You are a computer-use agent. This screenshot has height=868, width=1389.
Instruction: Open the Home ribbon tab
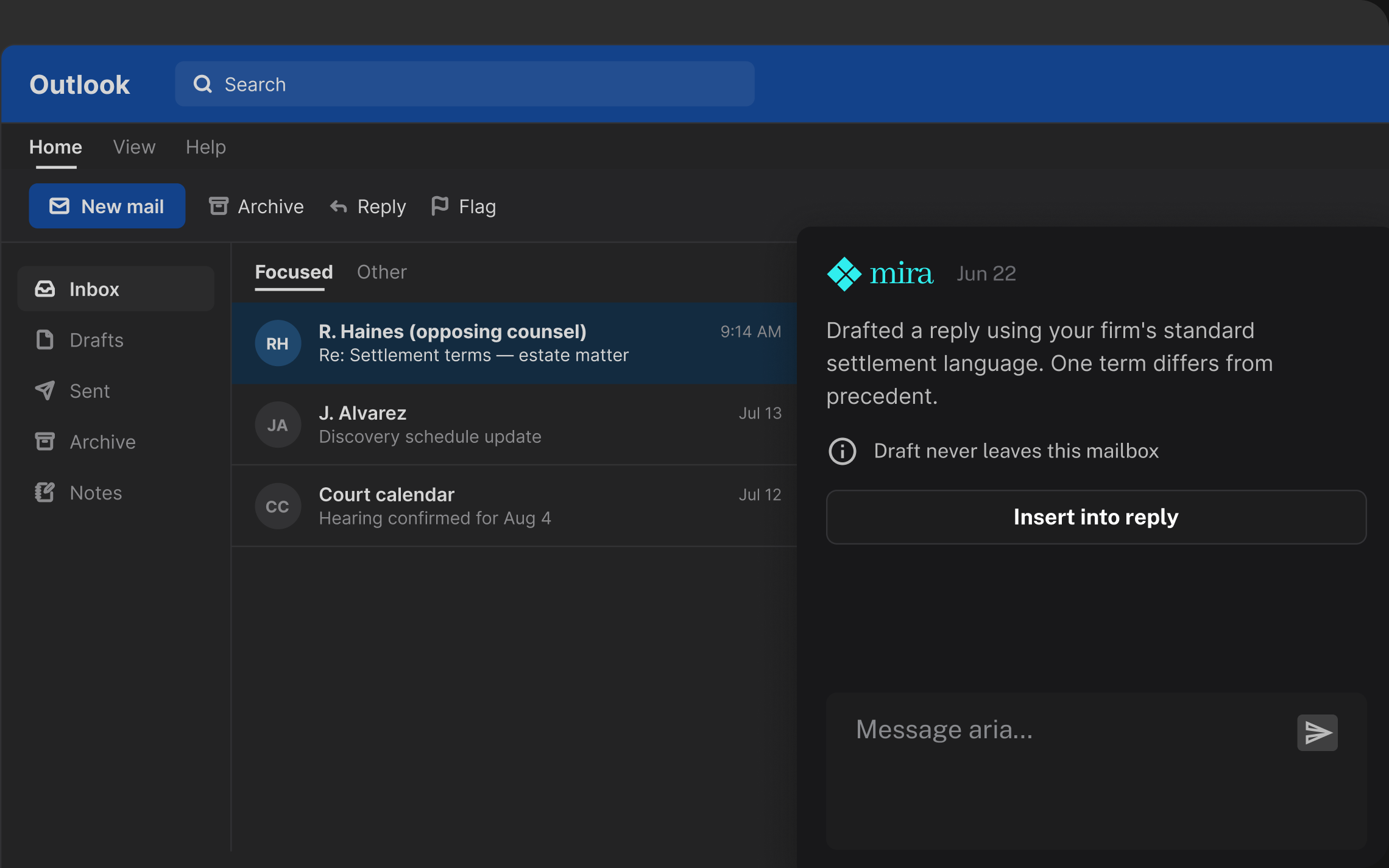(55, 147)
